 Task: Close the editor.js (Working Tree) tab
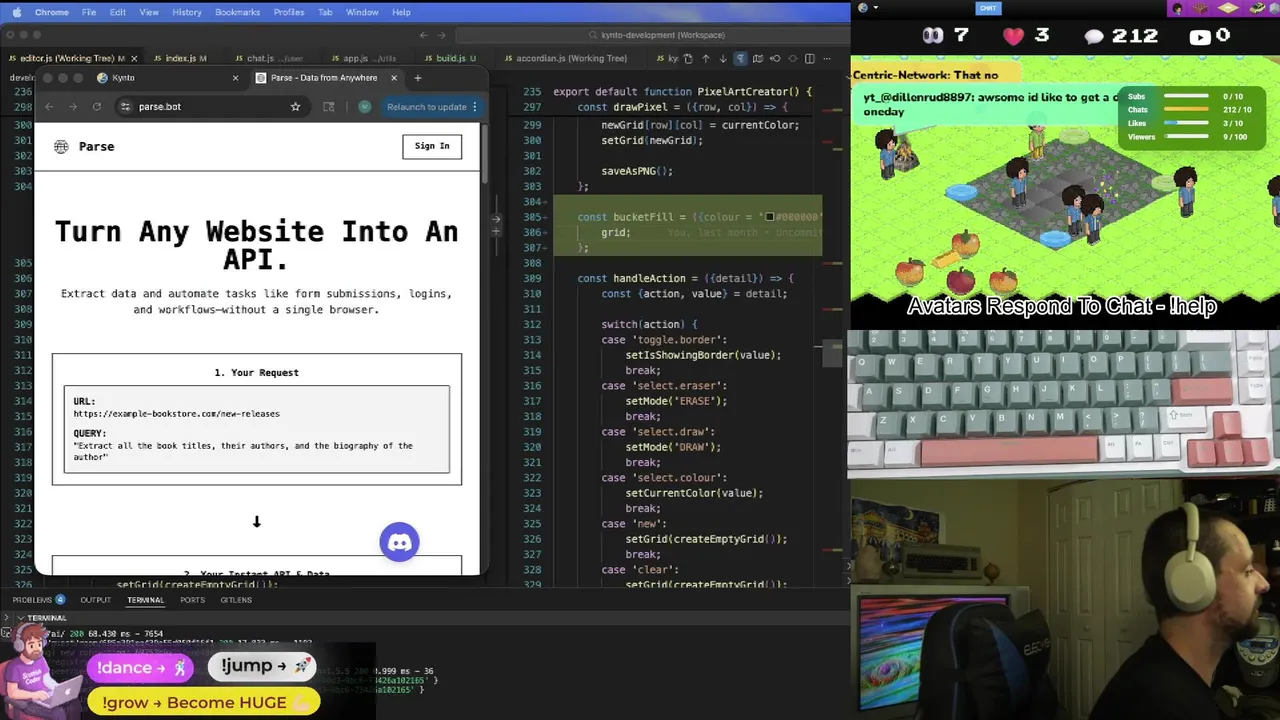tap(136, 58)
